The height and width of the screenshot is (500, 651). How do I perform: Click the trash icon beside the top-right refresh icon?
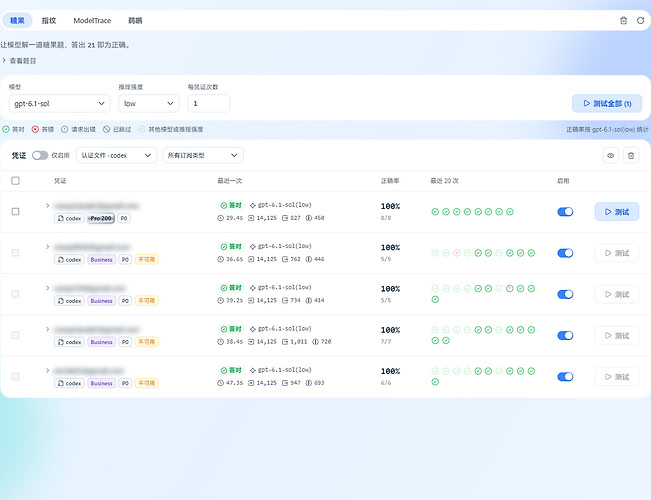click(x=623, y=20)
